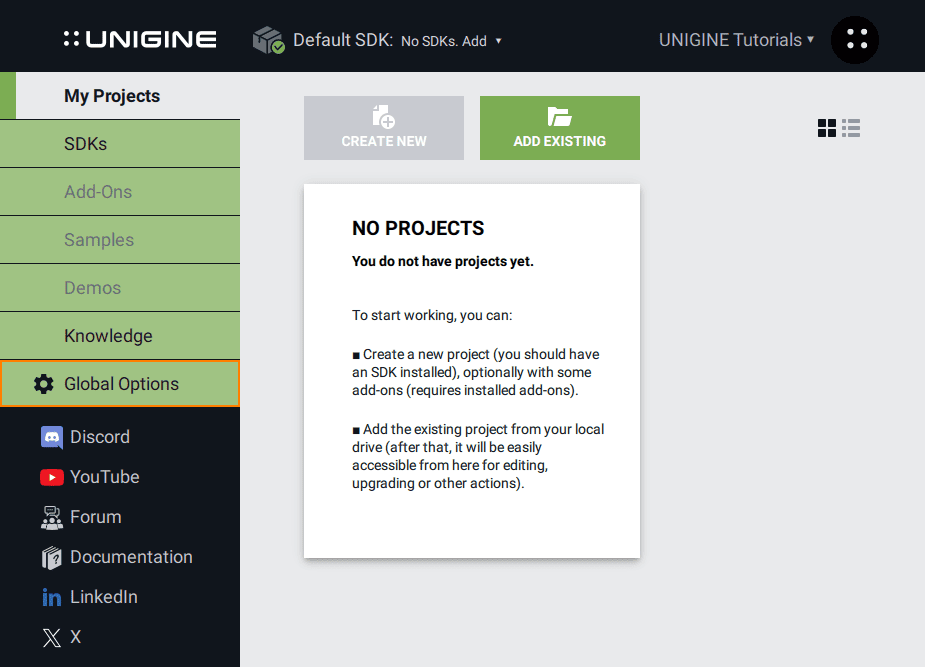Click the ADD EXISTING button
Image resolution: width=925 pixels, height=667 pixels.
tap(559, 128)
